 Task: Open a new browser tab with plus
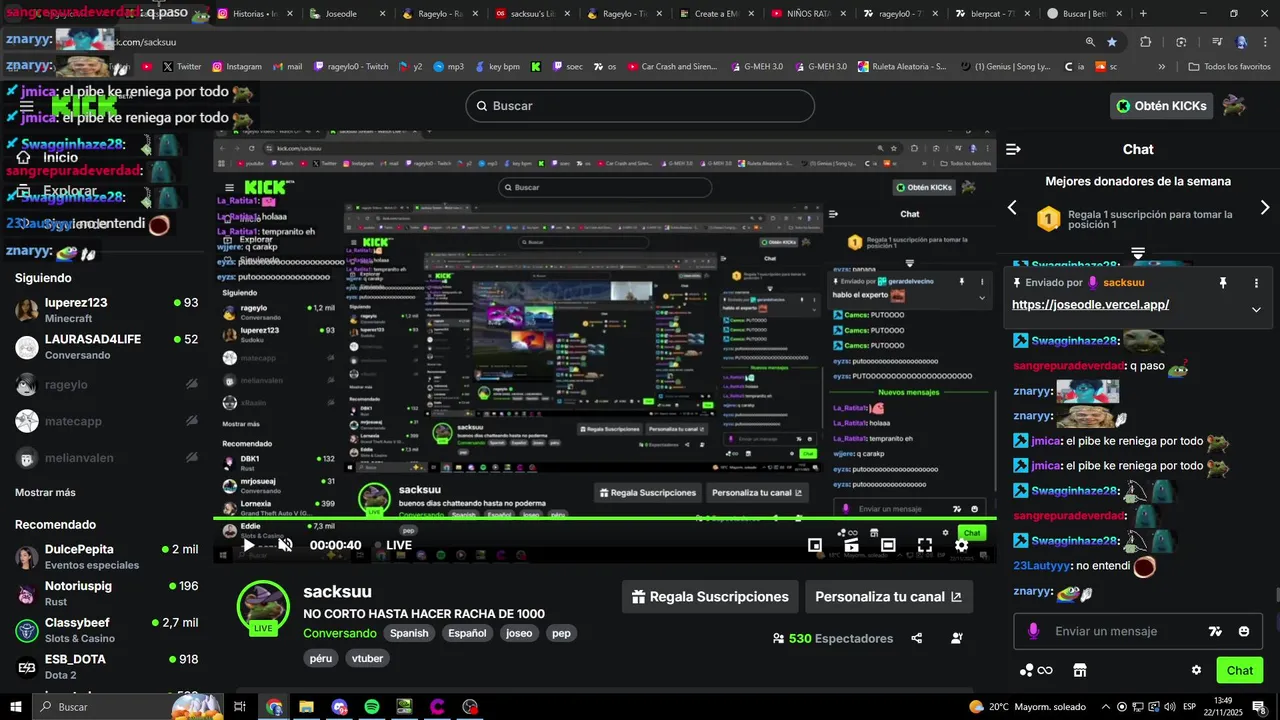tap(1143, 14)
